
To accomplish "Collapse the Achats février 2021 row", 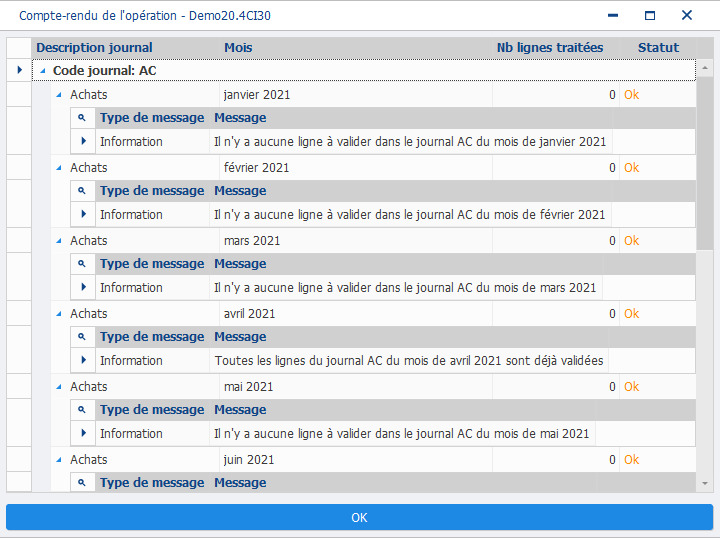I will pos(59,168).
